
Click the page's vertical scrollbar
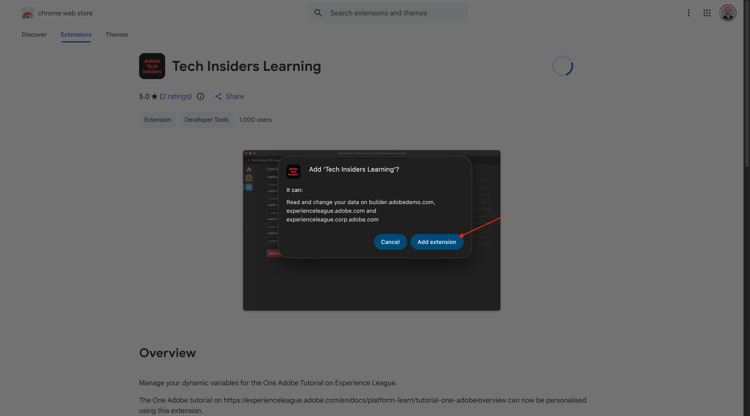746,84
